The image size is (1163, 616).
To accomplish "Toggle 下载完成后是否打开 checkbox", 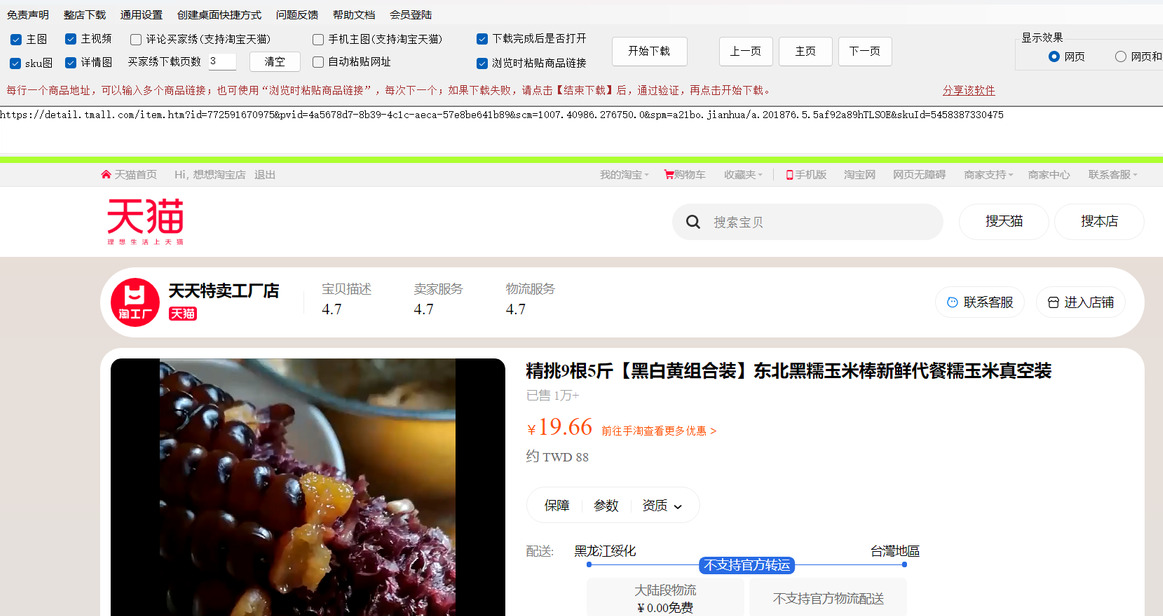I will pos(482,39).
